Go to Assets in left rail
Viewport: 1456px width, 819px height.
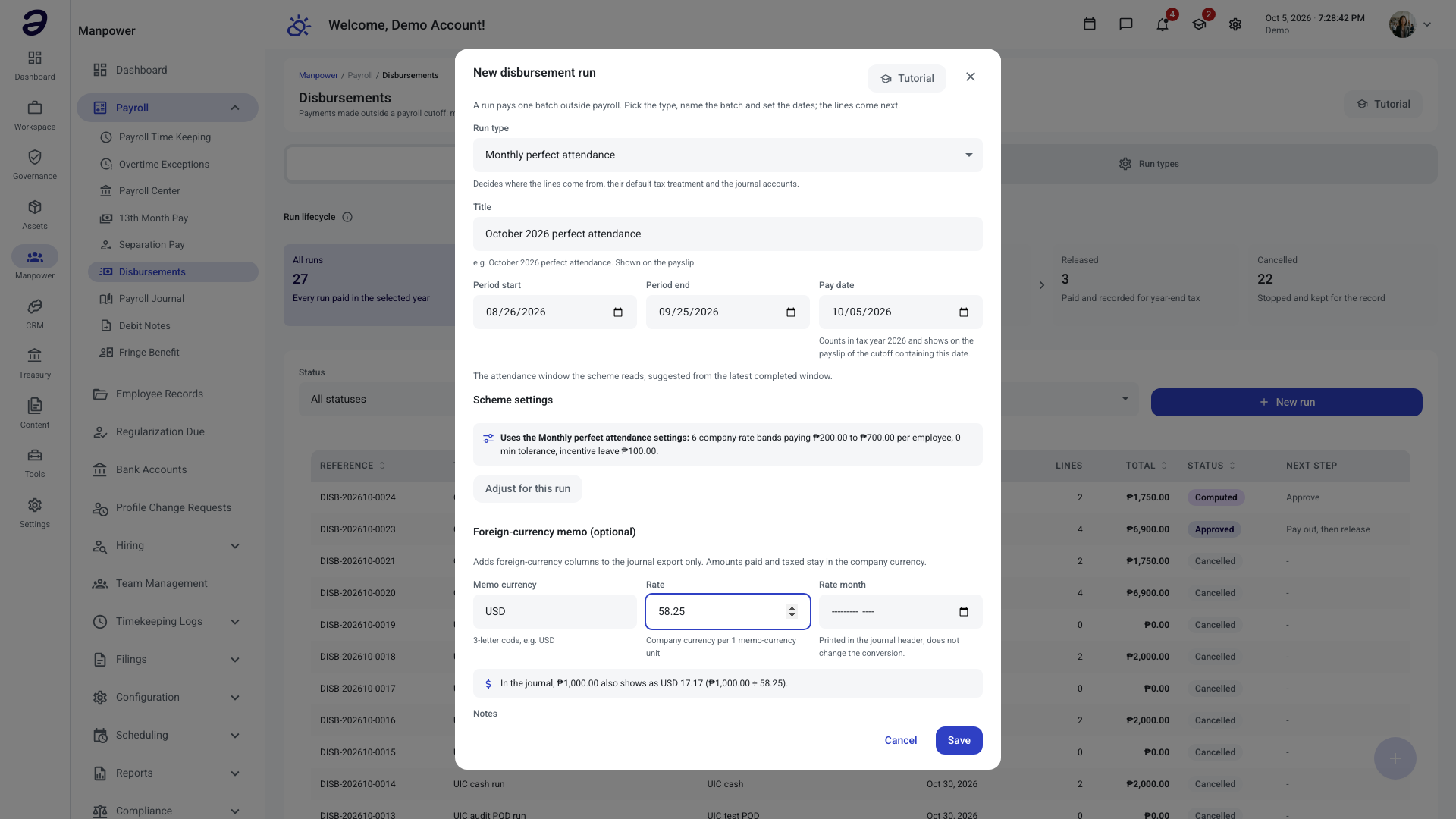point(35,215)
